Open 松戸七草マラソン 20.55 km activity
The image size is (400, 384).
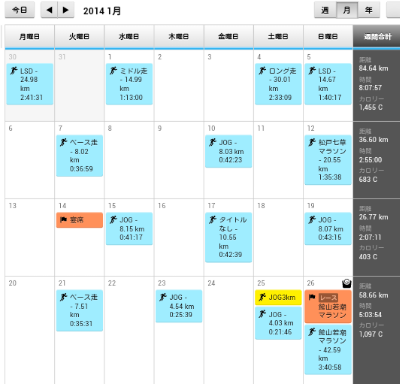click(328, 160)
